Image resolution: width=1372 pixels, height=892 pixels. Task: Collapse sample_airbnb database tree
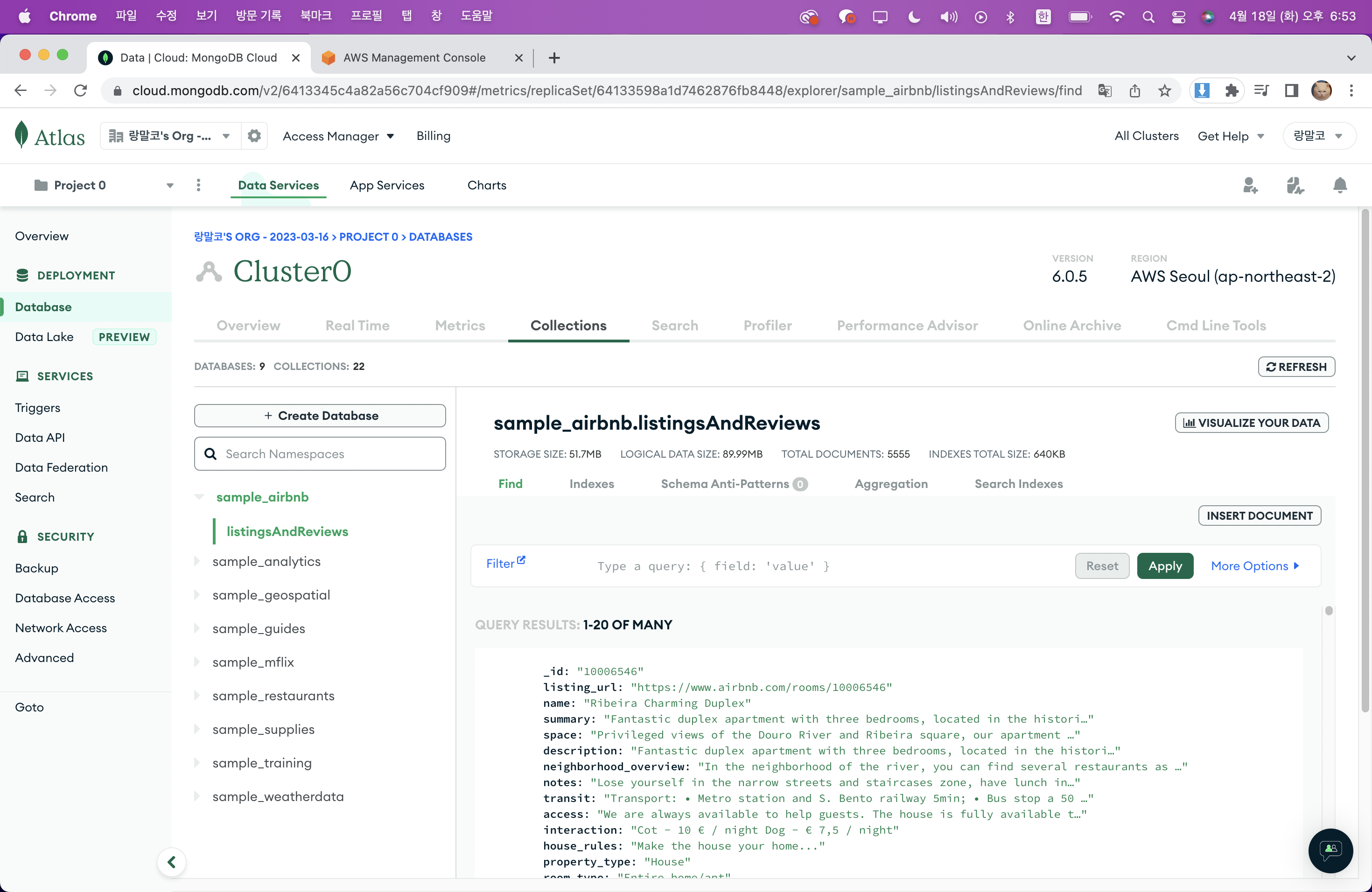(200, 497)
